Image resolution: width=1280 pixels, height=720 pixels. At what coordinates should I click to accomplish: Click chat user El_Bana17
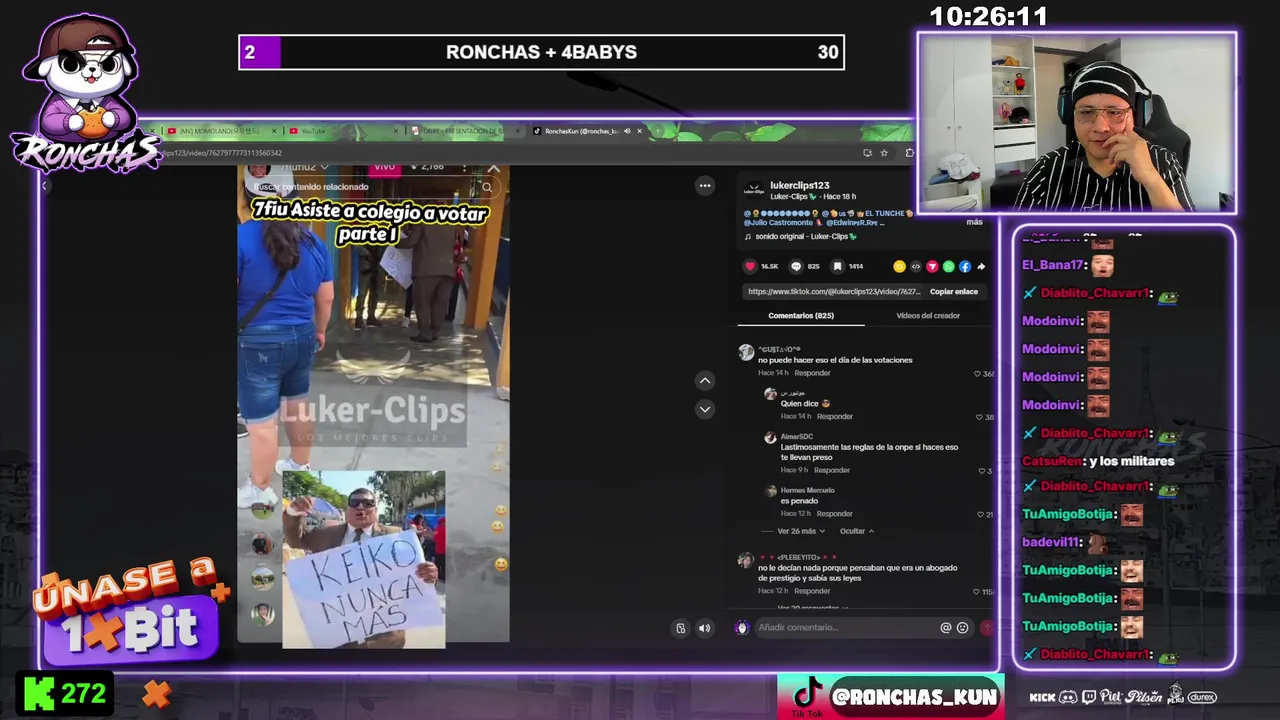pyautogui.click(x=1053, y=265)
